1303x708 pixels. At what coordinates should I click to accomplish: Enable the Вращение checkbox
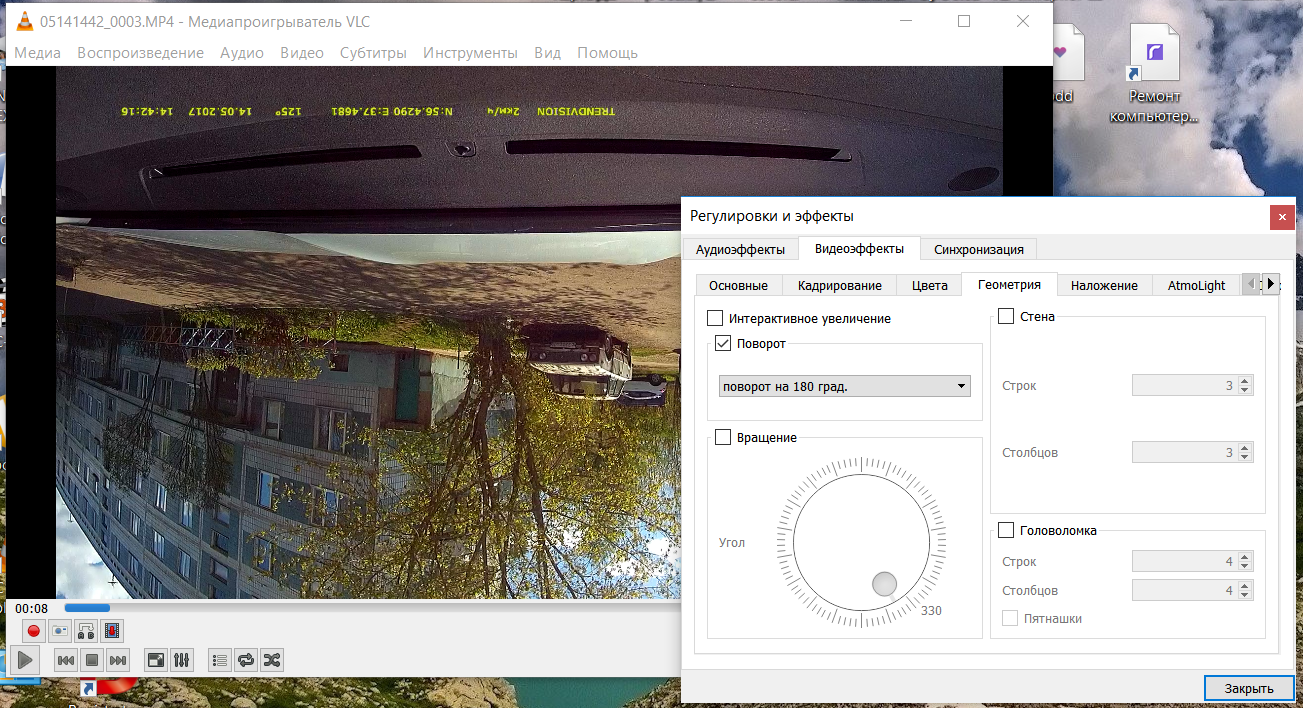click(x=724, y=437)
